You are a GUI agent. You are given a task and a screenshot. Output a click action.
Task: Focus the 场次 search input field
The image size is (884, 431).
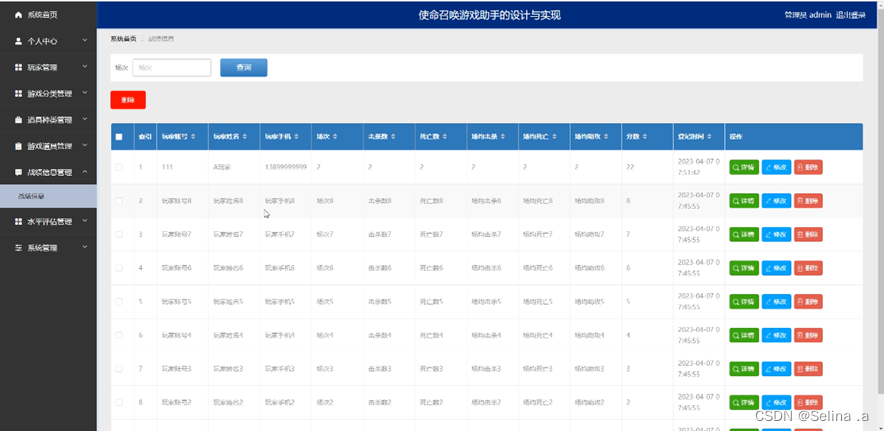[171, 68]
